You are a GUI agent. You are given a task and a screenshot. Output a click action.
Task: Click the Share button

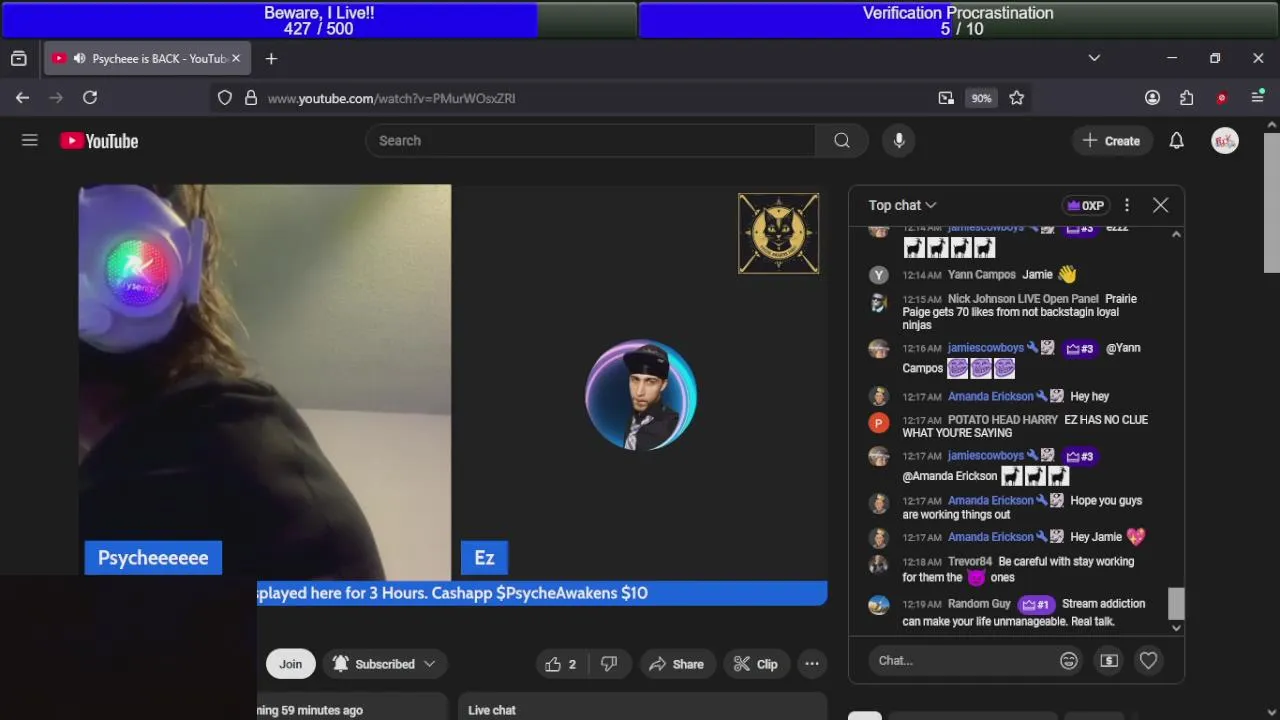pos(676,664)
